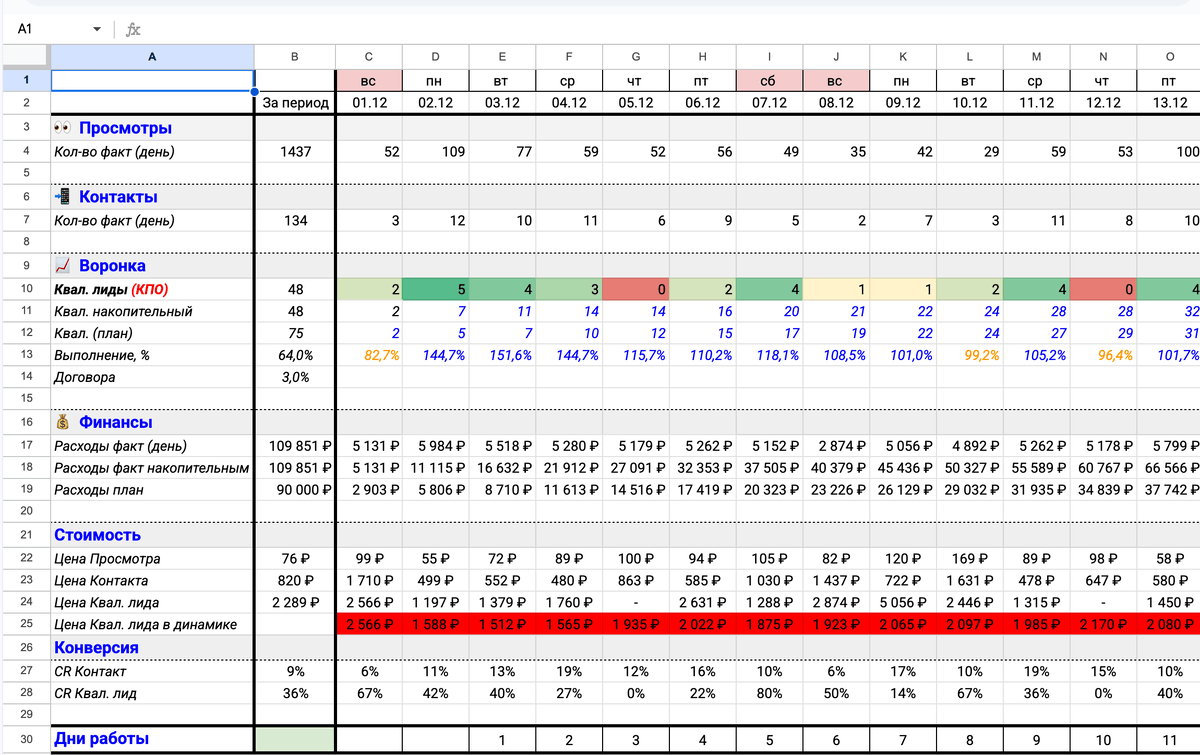Click the cell showing 1437 views total
The image size is (1200, 755).
[x=294, y=152]
